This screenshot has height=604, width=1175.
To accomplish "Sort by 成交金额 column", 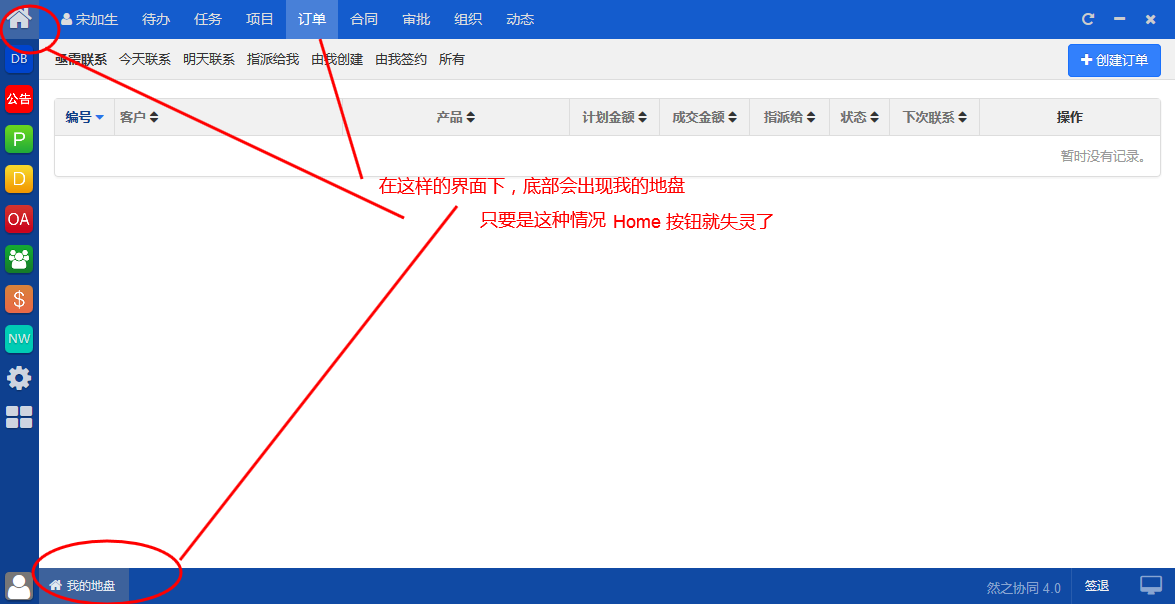I will coord(704,117).
